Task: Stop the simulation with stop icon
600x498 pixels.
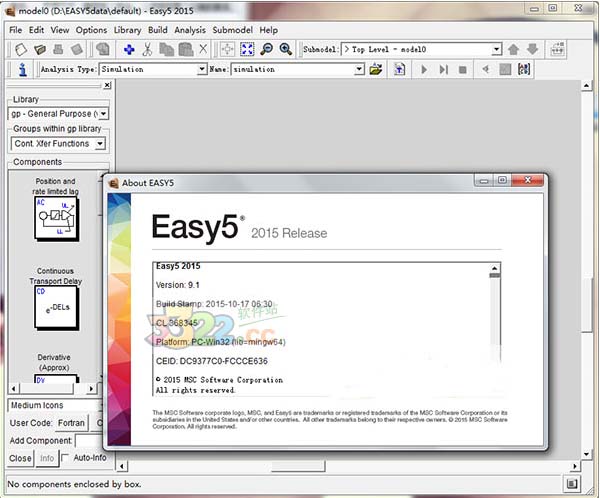Action: 463,70
